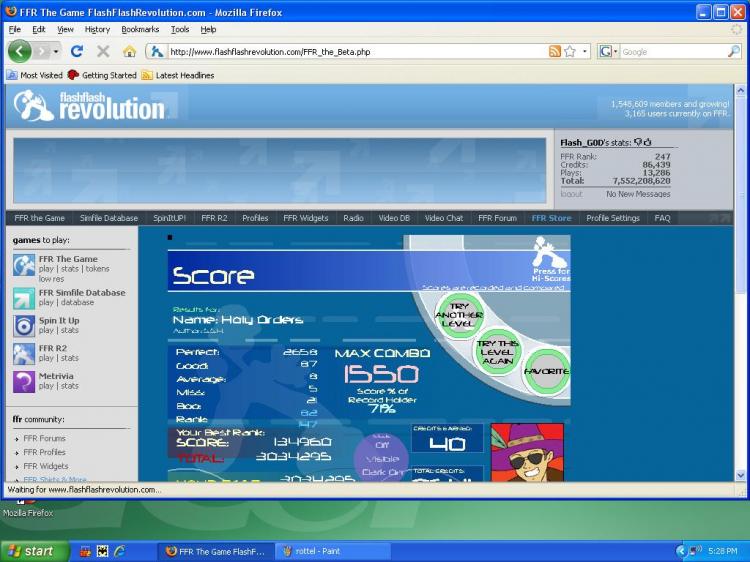This screenshot has height=562, width=750.
Task: Click the FFR Simfile Database sidebar icon
Action: (x=24, y=298)
